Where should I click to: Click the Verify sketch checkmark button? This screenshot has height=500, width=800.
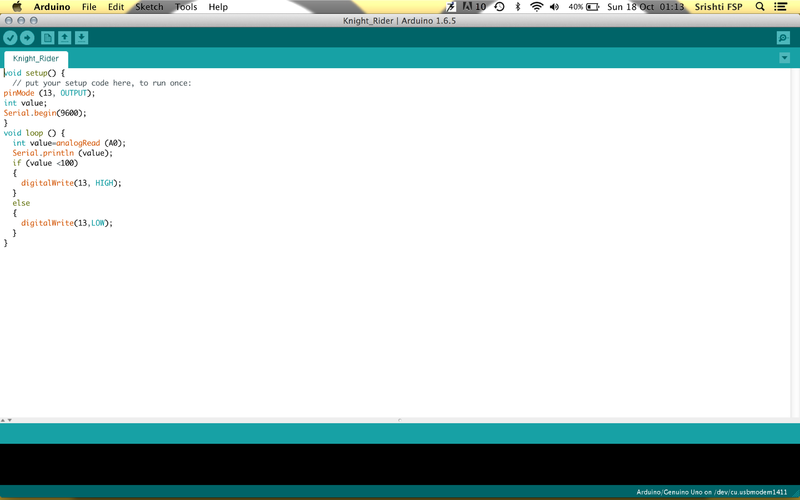click(10, 38)
